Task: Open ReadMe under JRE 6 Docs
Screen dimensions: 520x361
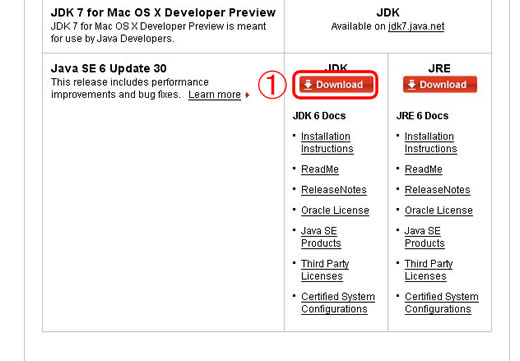Action: tap(423, 169)
